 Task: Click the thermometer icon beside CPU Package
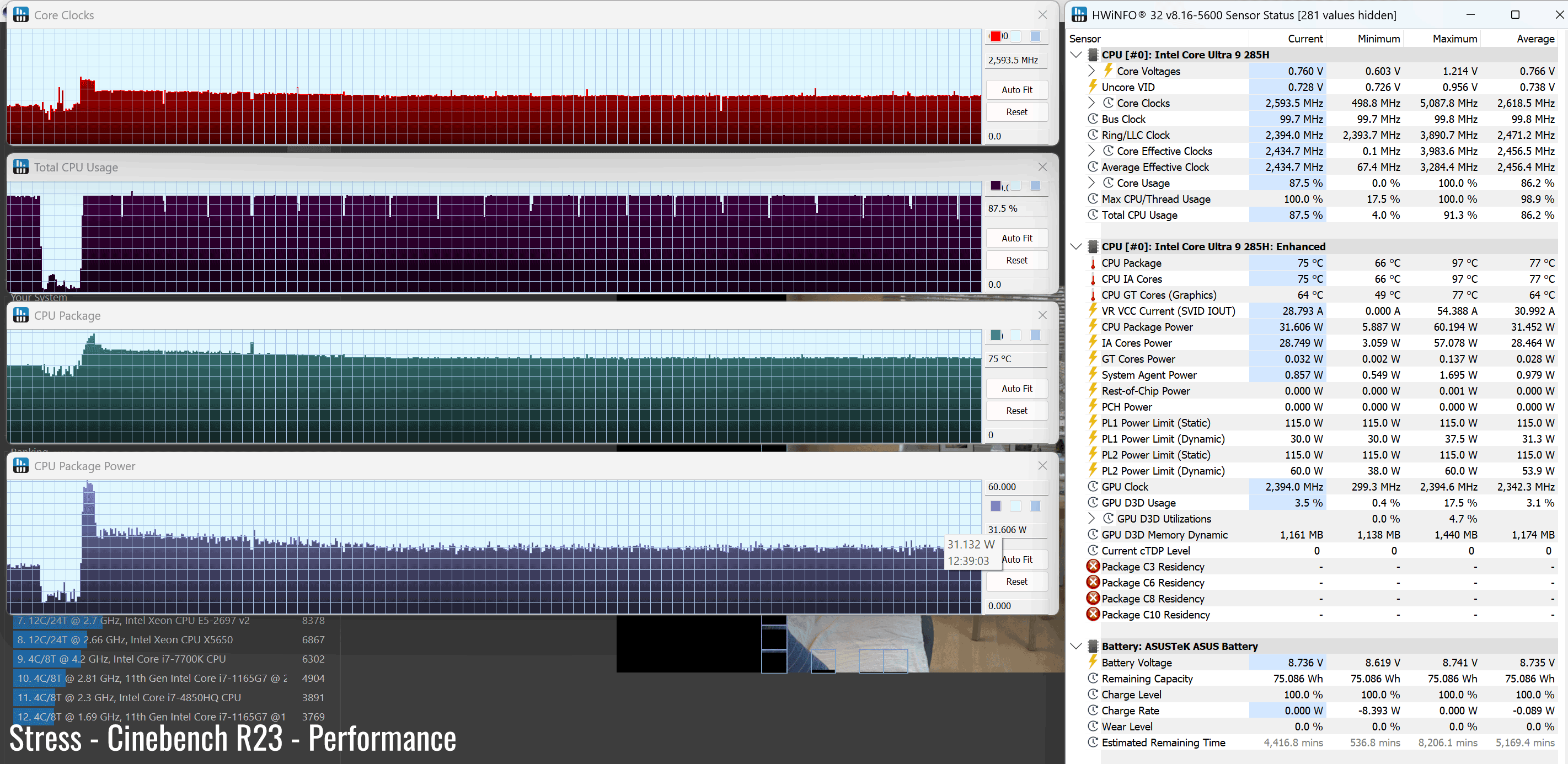[x=1093, y=263]
